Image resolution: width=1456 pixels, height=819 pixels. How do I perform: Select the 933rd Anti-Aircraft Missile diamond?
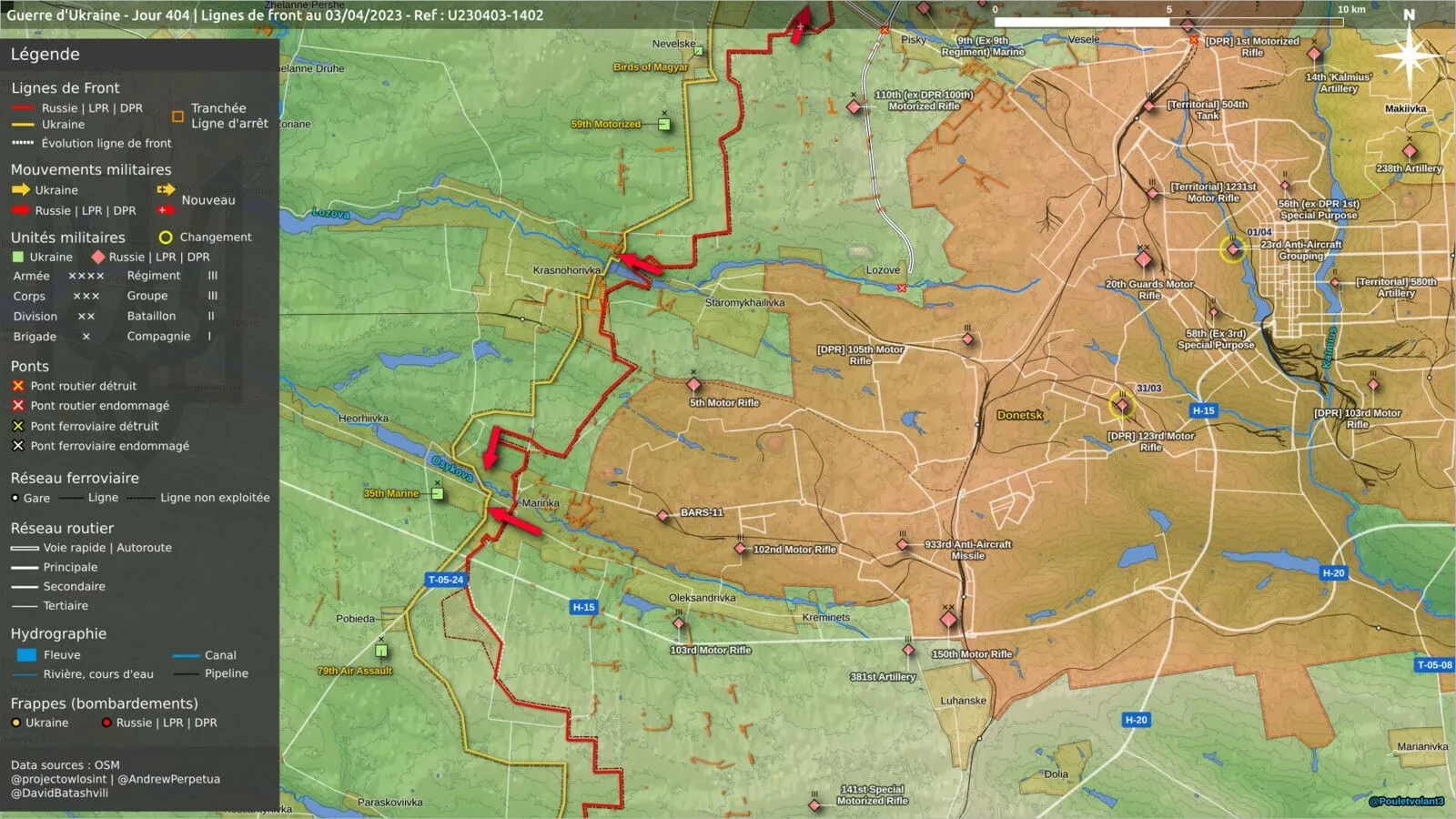903,545
